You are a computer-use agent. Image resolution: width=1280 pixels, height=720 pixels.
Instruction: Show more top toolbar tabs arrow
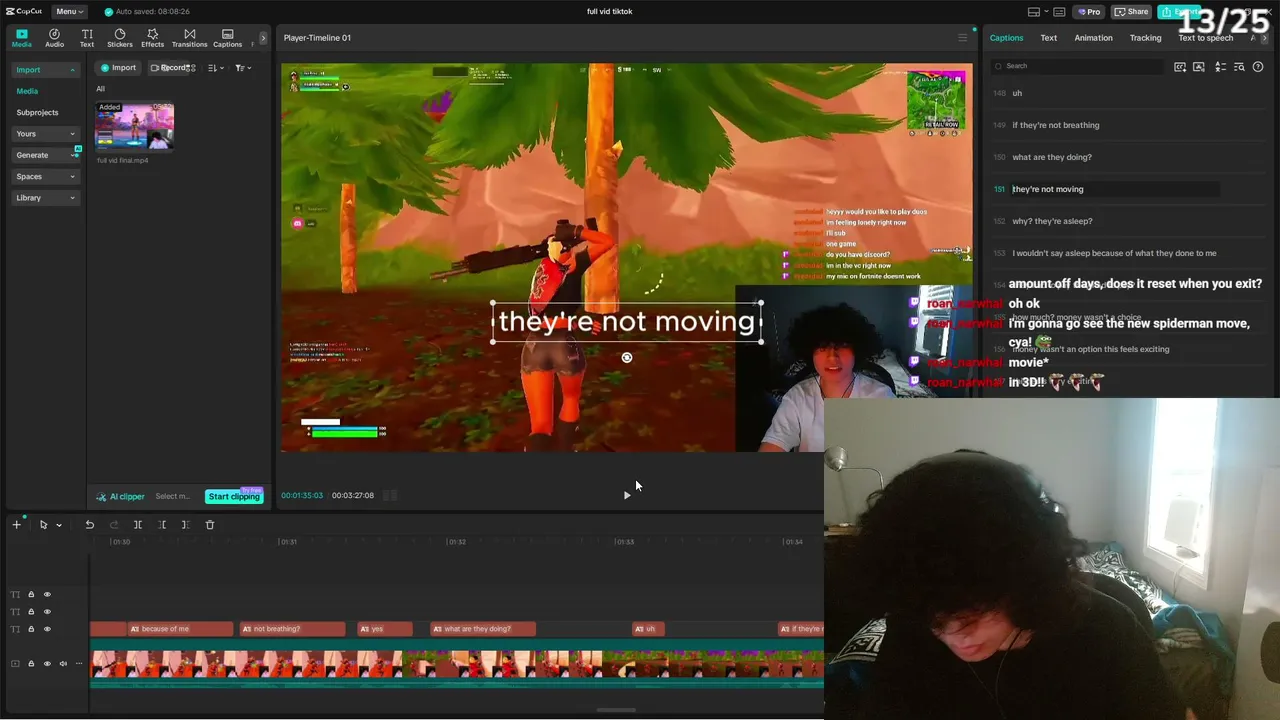point(263,38)
